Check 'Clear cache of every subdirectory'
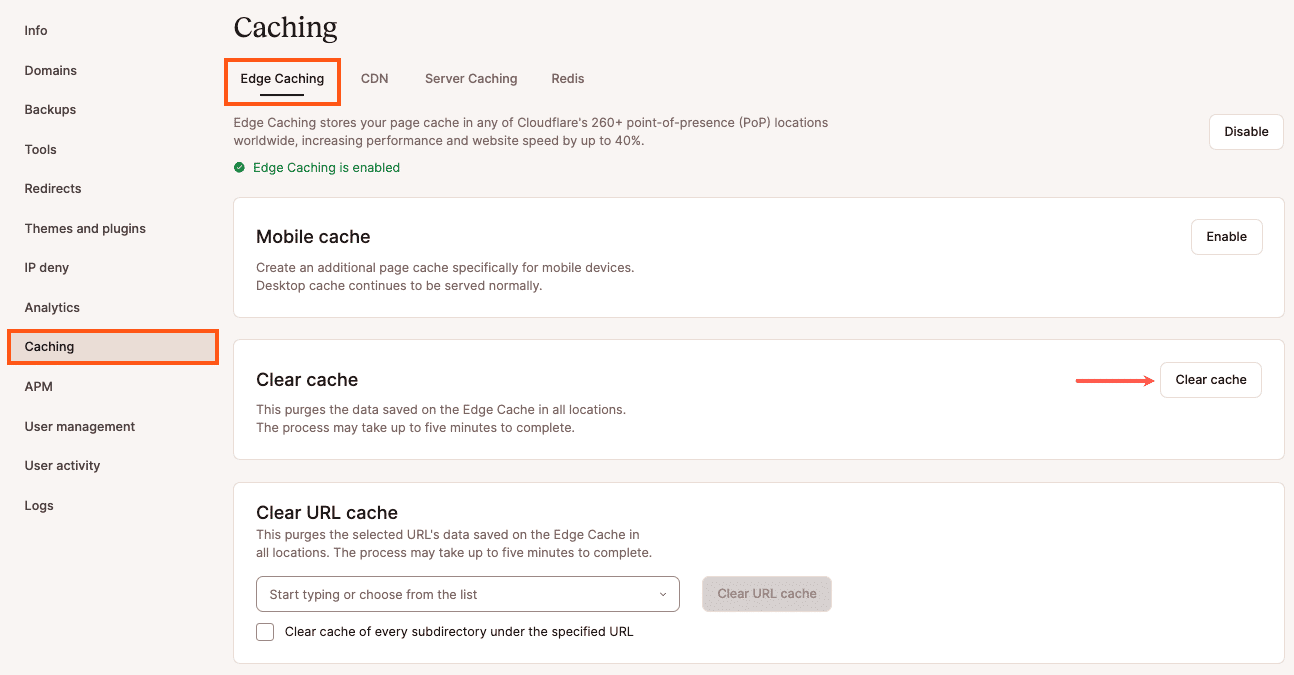Image resolution: width=1294 pixels, height=675 pixels. [264, 631]
